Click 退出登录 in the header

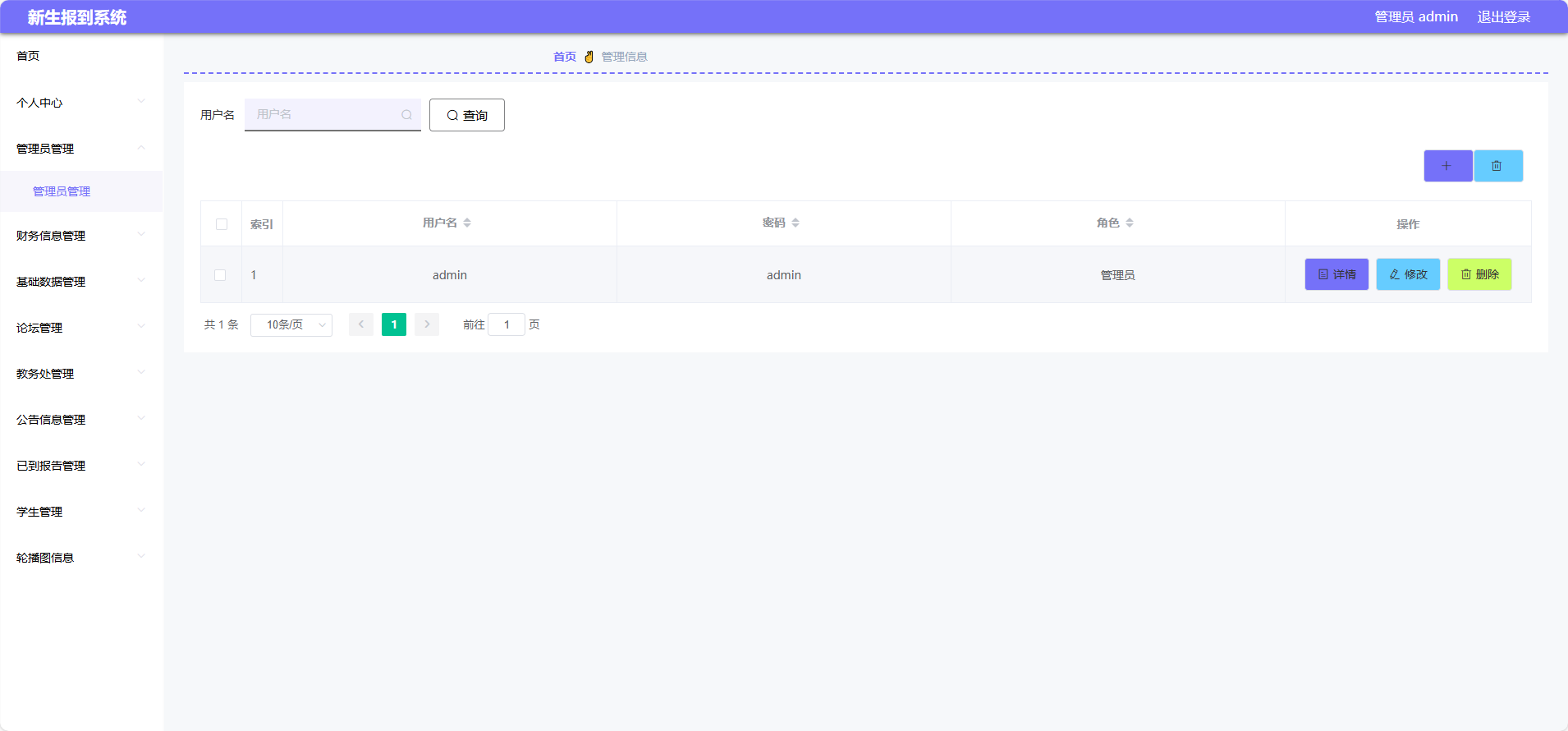[x=1504, y=17]
